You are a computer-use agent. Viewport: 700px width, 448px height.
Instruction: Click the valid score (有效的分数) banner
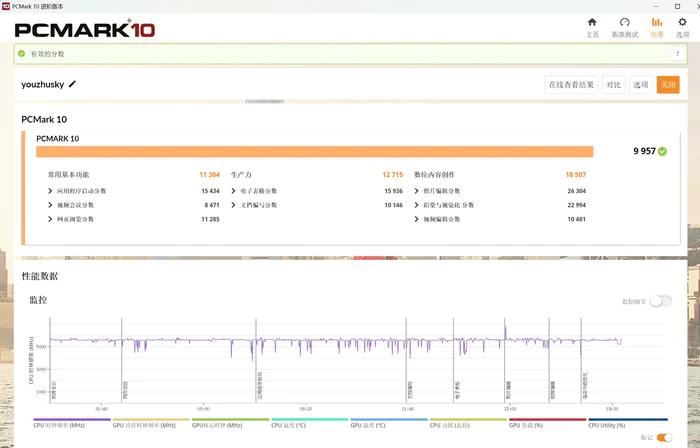(350, 54)
